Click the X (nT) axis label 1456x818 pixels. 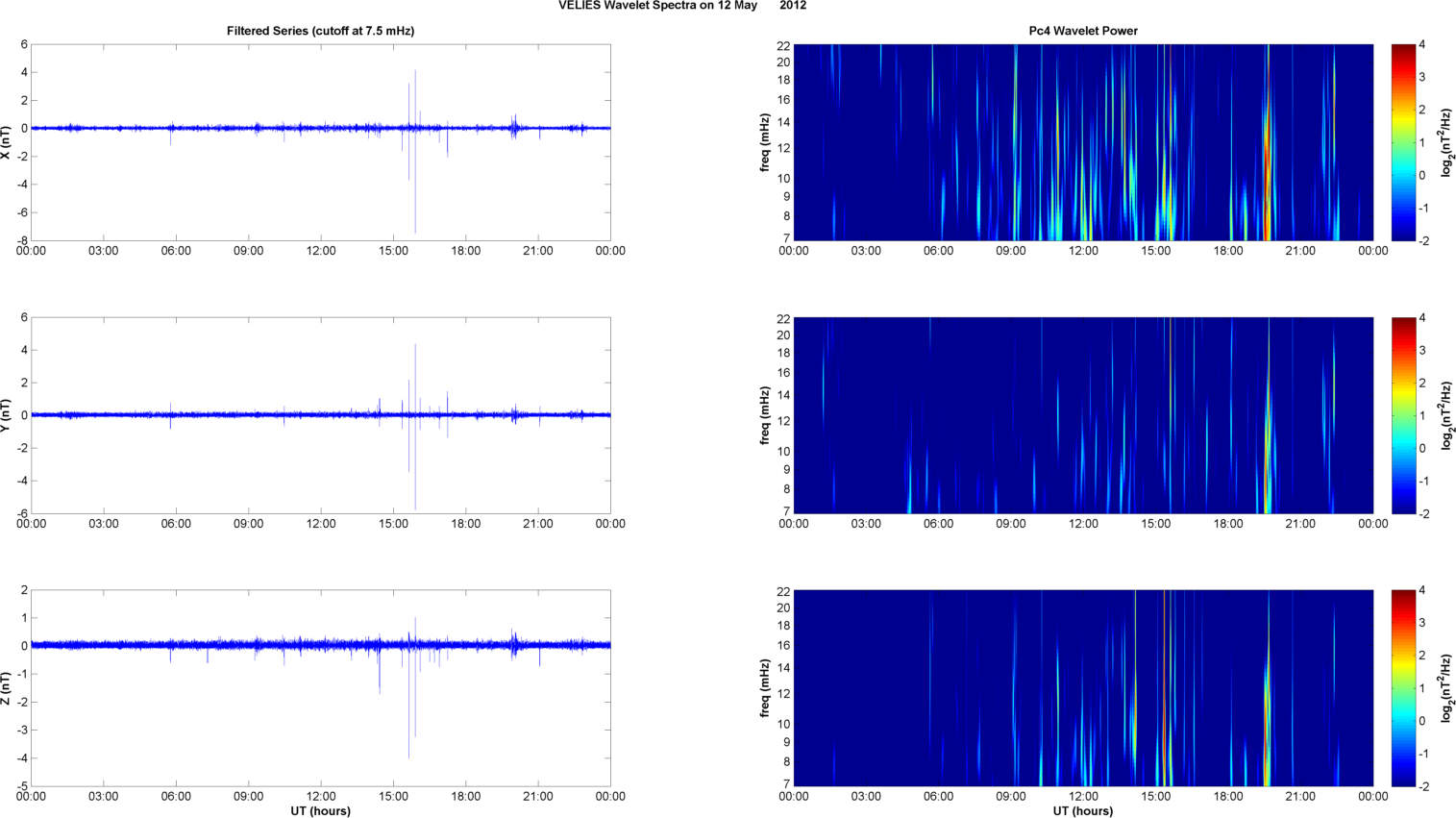click(6, 142)
